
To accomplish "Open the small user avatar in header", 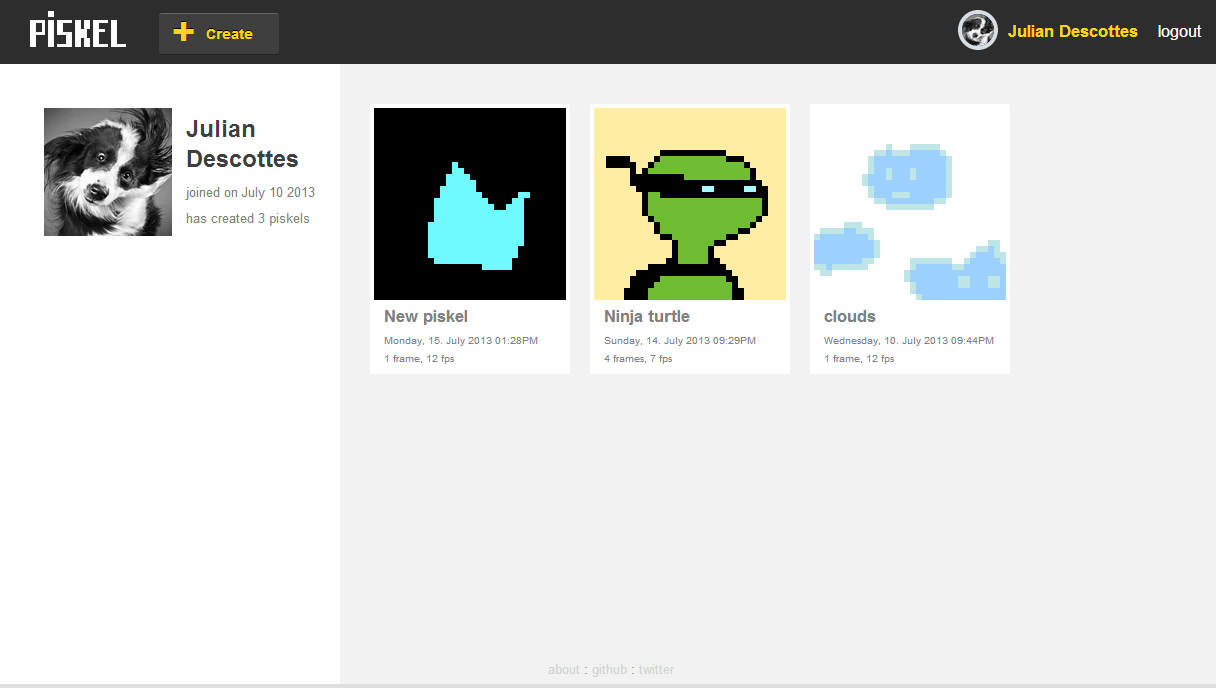I will click(978, 31).
